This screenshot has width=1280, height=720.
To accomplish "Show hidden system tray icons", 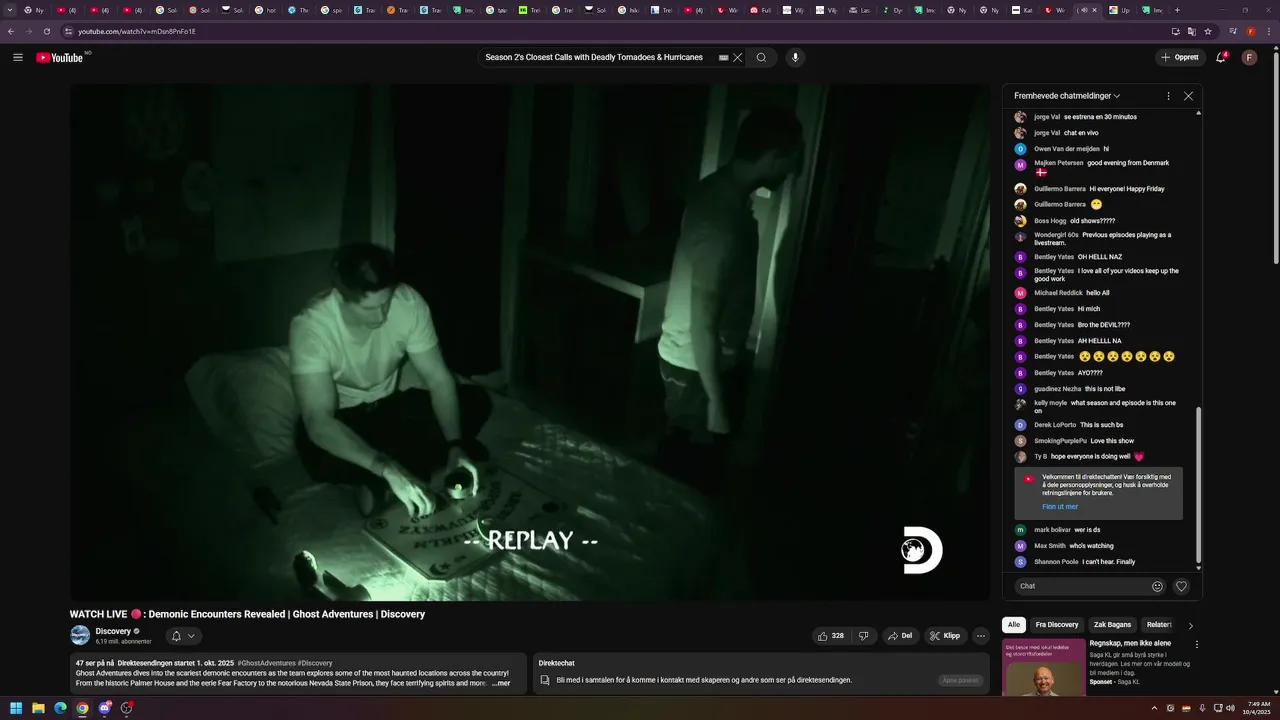I will 1155,708.
